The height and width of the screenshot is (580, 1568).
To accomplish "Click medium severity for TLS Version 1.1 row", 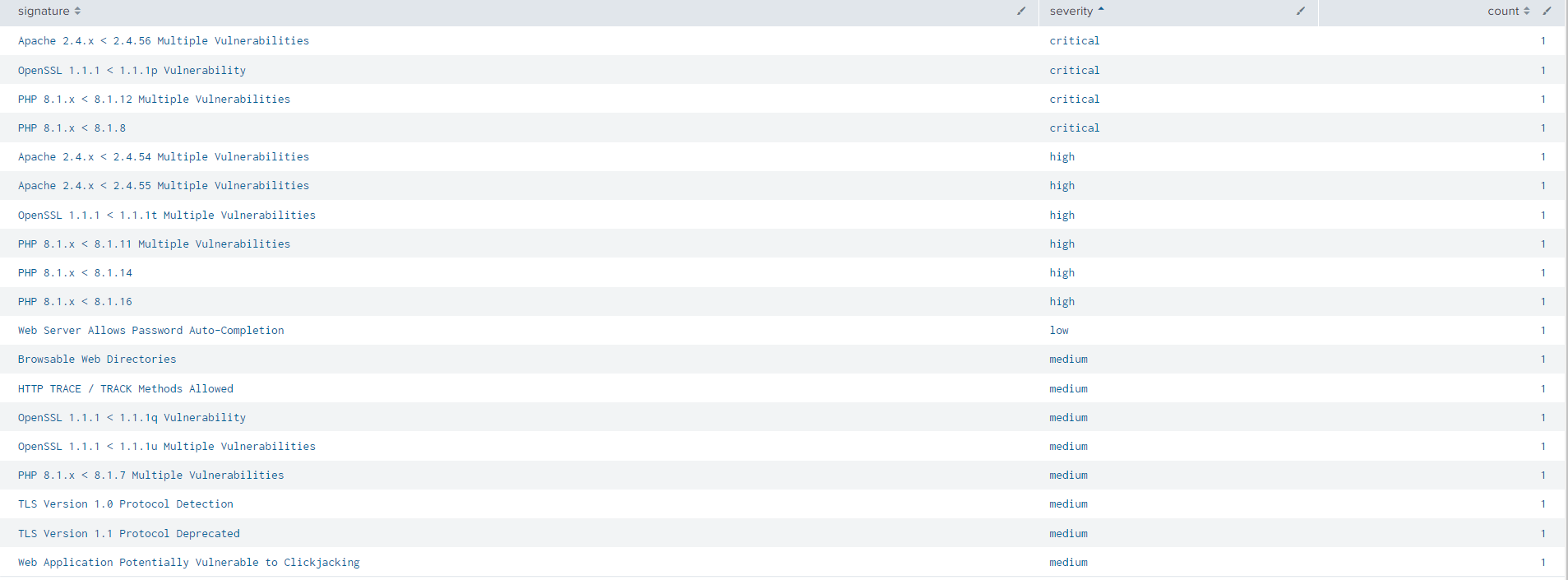I will point(1069,533).
